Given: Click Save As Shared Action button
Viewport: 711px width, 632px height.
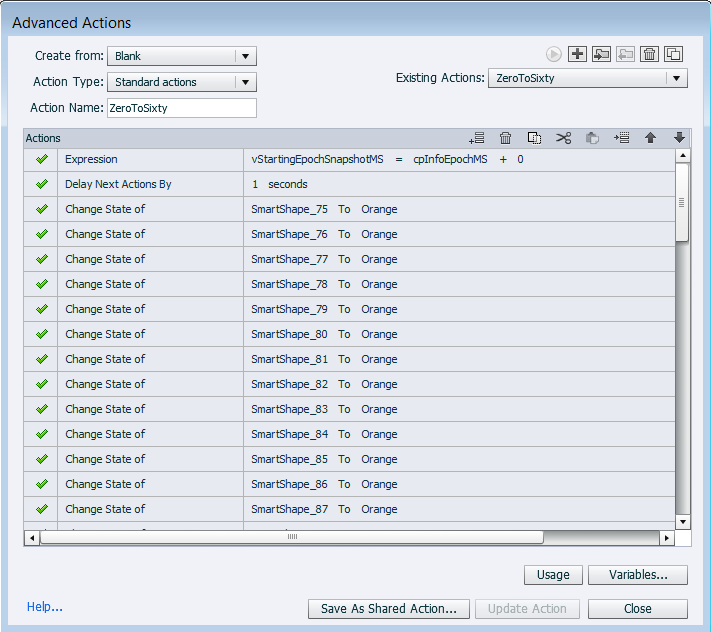Looking at the screenshot, I should pyautogui.click(x=388, y=609).
